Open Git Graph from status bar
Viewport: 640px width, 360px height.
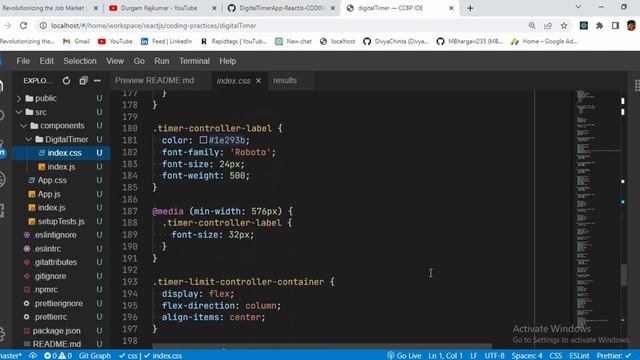click(x=95, y=356)
